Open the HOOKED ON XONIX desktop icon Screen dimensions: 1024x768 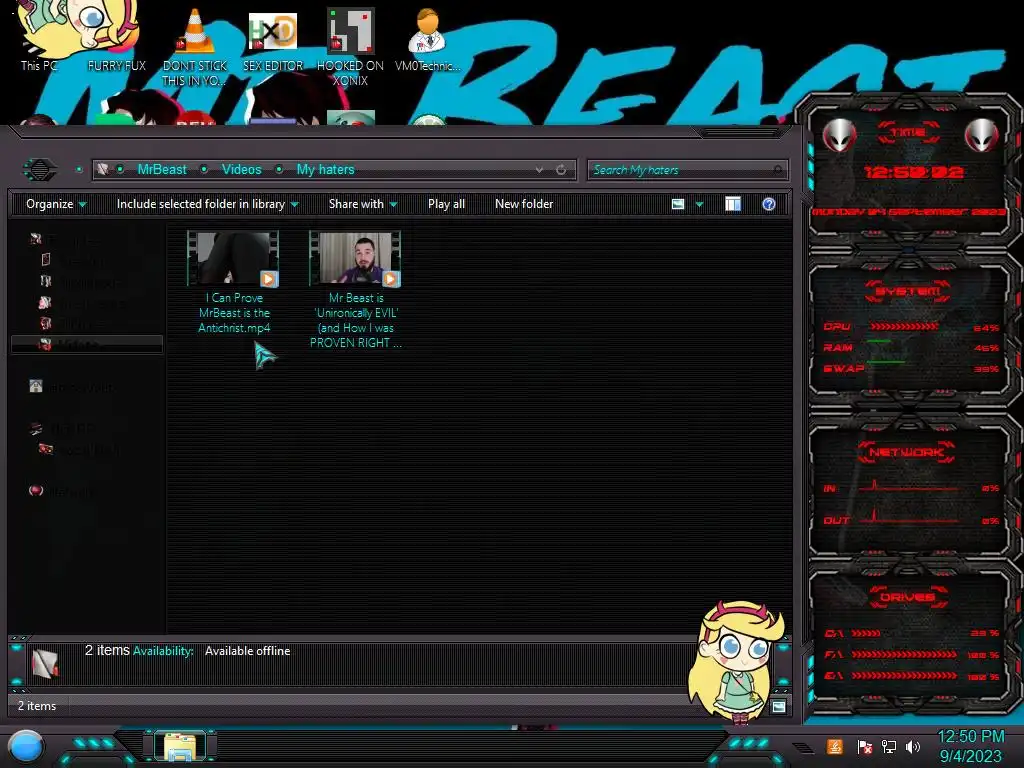click(x=350, y=47)
